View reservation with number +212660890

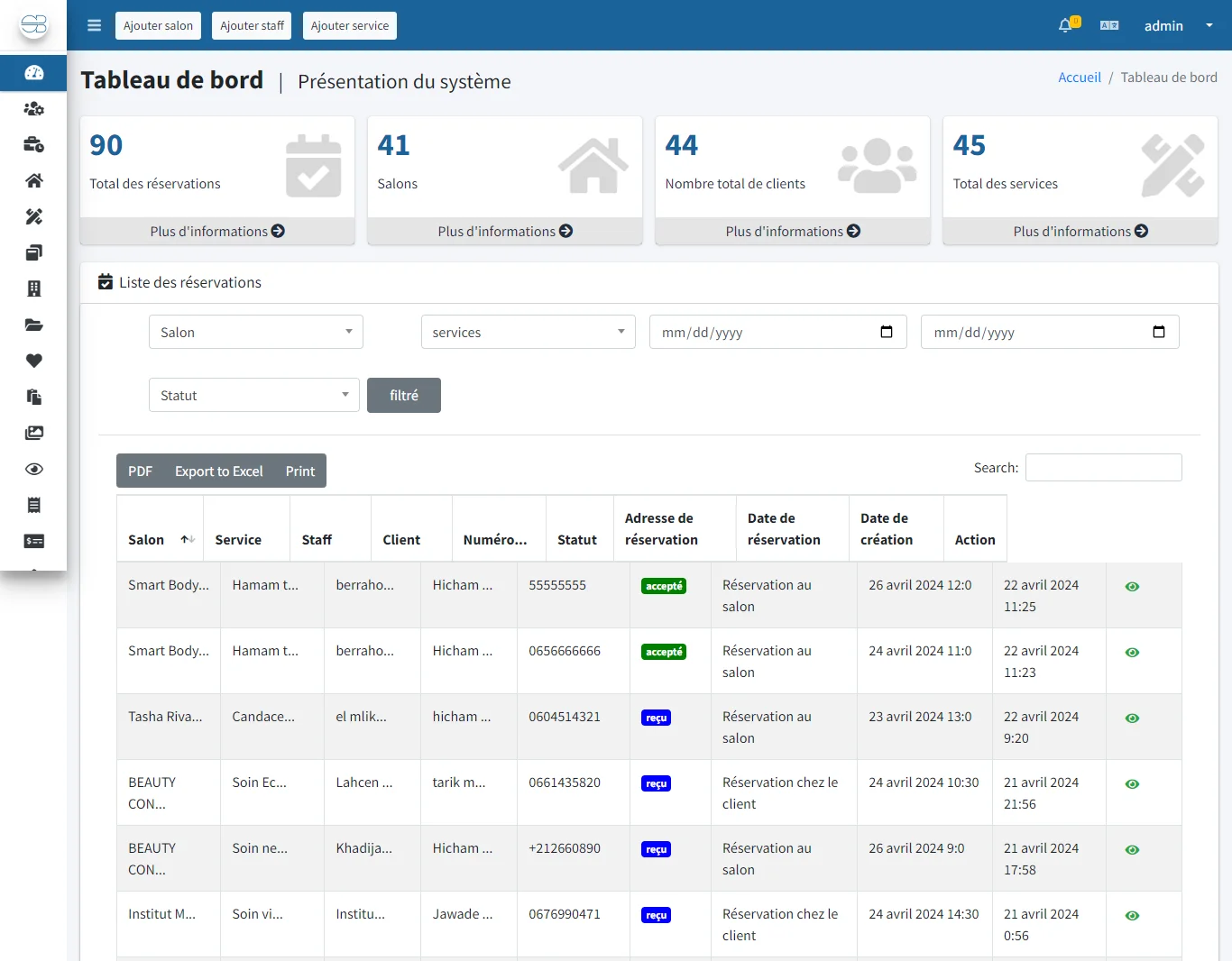click(1132, 850)
